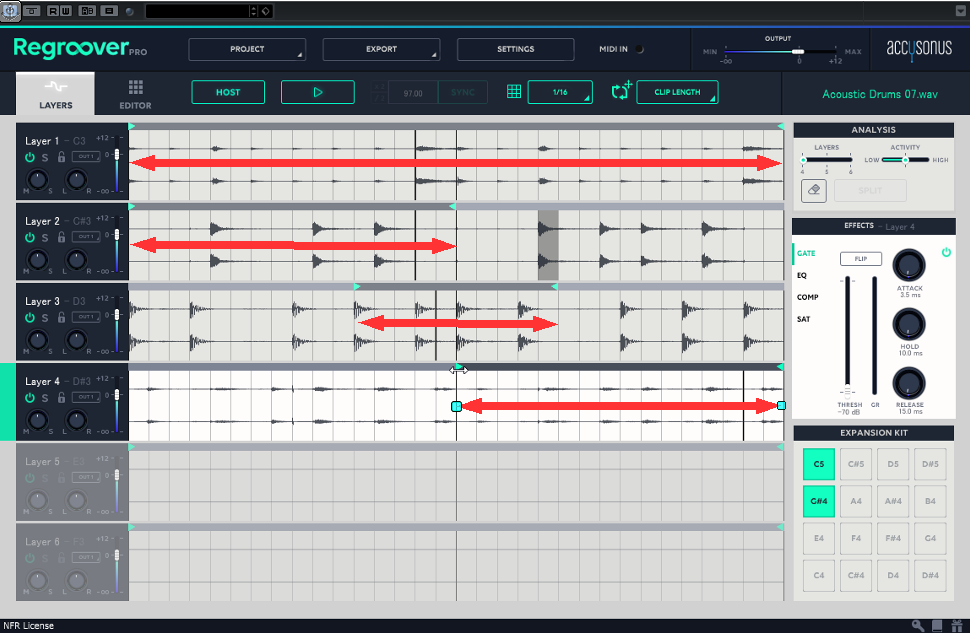This screenshot has height=633, width=970.
Task: Open Layer 2 OUT 1 output selector
Action: (x=86, y=236)
